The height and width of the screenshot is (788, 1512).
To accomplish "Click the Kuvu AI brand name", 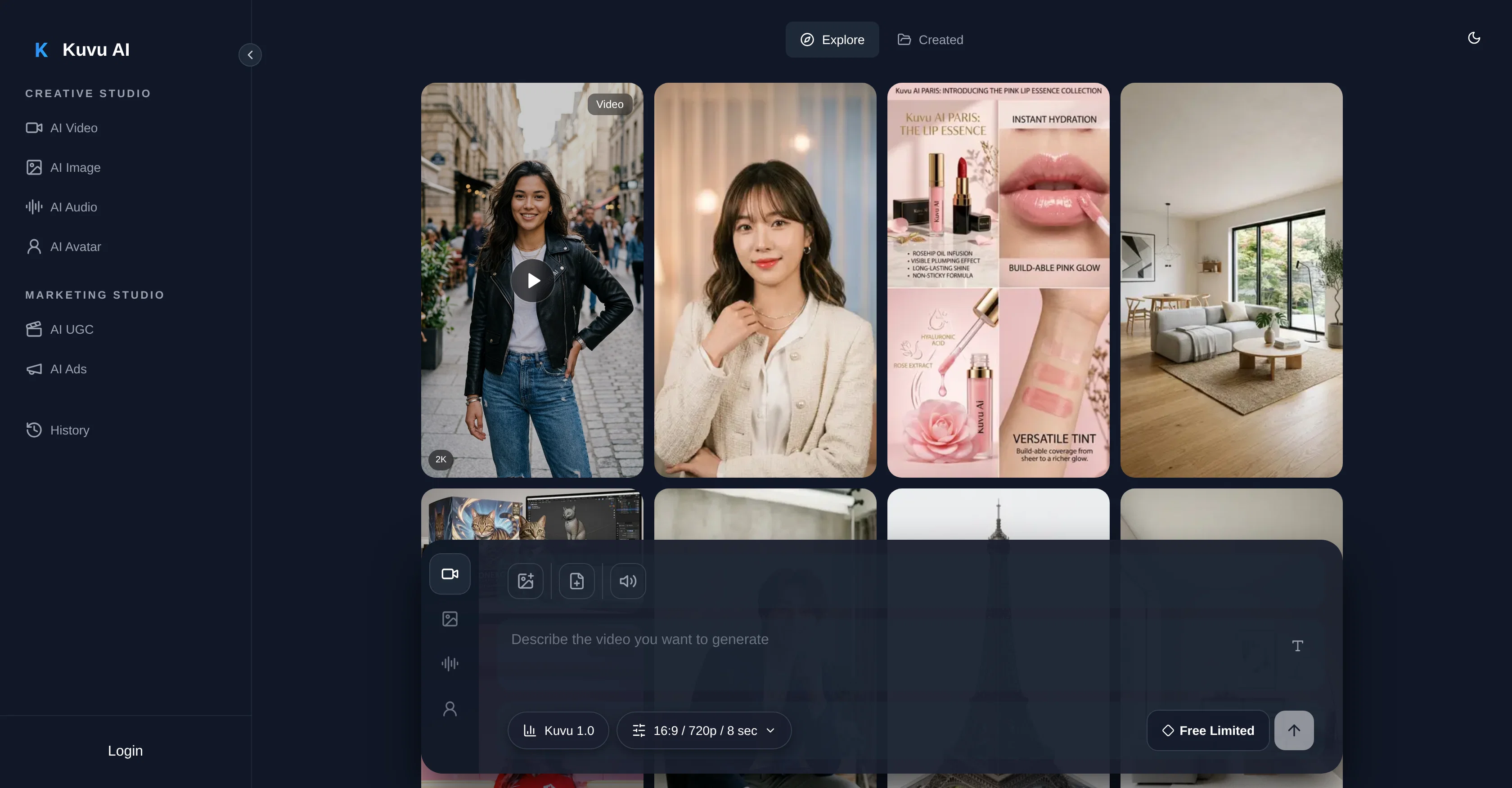I will point(96,50).
